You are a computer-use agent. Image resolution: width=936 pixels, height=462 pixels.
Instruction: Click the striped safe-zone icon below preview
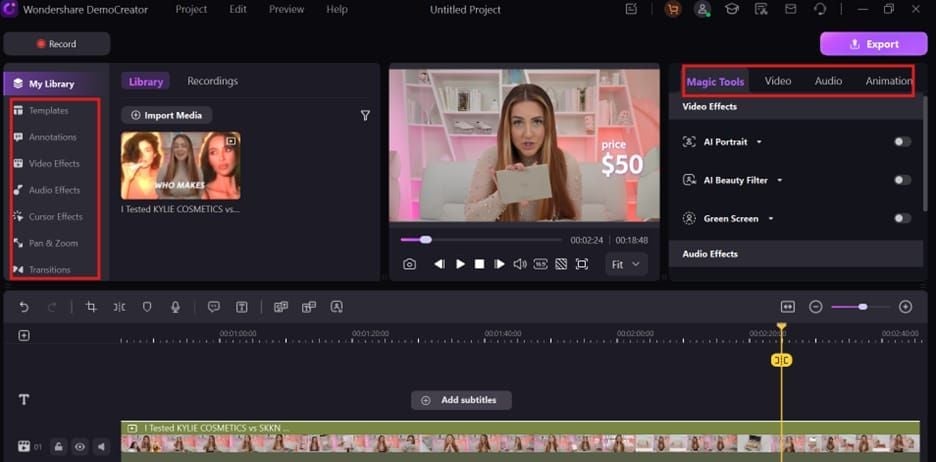(561, 264)
